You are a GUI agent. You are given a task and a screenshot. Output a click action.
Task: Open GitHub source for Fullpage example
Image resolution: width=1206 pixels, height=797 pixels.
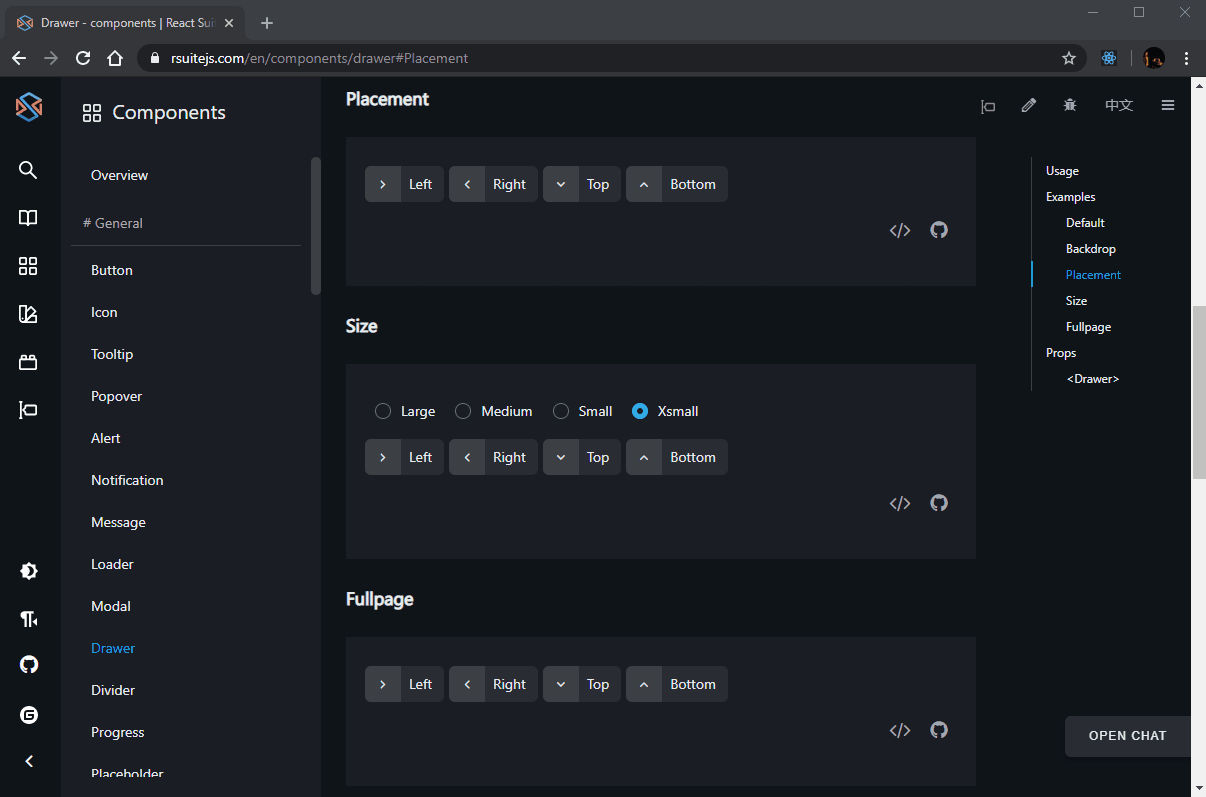[939, 730]
